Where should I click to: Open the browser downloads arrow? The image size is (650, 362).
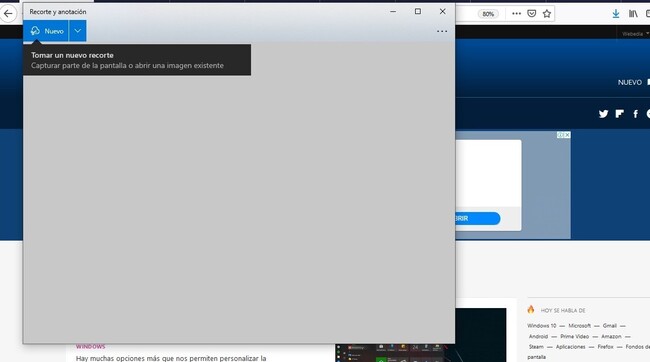coord(616,14)
